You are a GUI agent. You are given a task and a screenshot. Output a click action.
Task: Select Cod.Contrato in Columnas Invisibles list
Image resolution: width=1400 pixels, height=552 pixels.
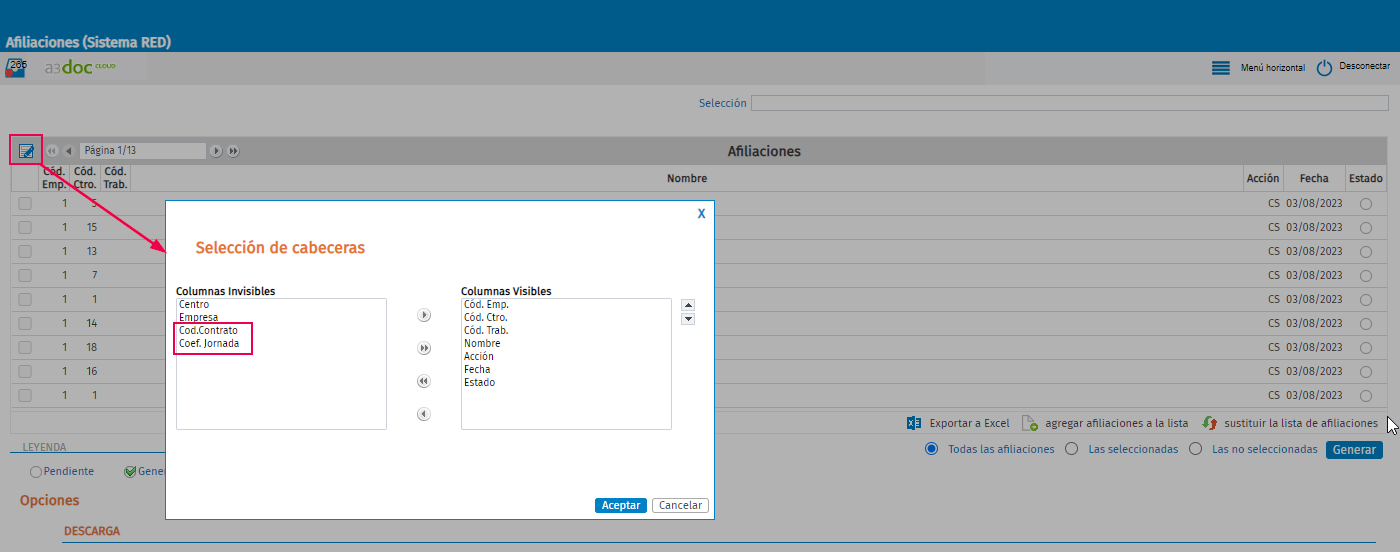[x=208, y=330]
